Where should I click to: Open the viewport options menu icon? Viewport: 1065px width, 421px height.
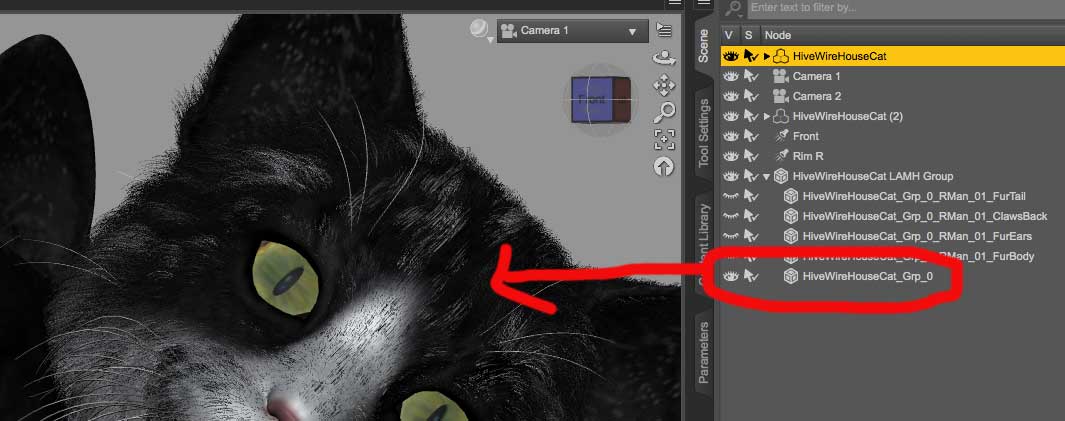(664, 31)
